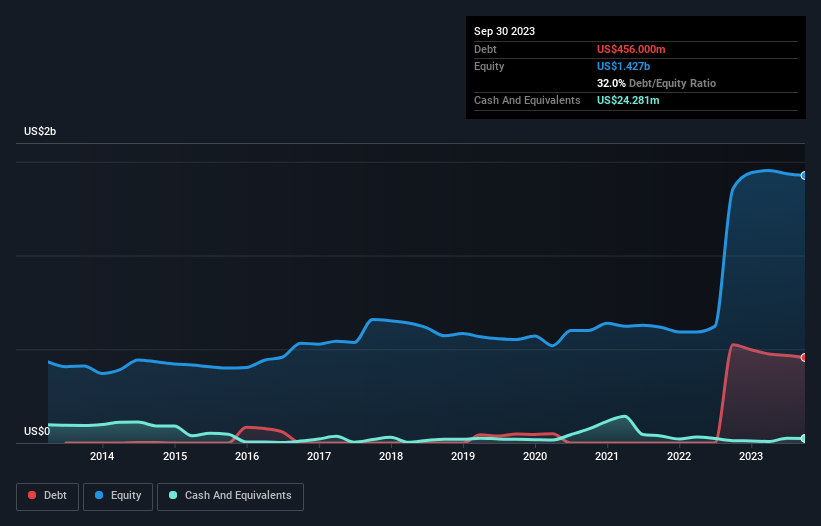Click the Equity label in tooltip
Viewport: 821px width, 526px height.
pyautogui.click(x=489, y=66)
